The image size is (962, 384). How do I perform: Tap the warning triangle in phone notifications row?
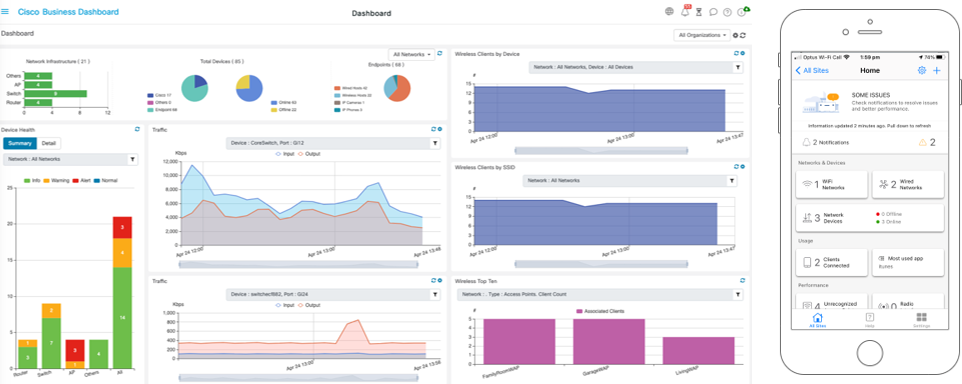[922, 142]
